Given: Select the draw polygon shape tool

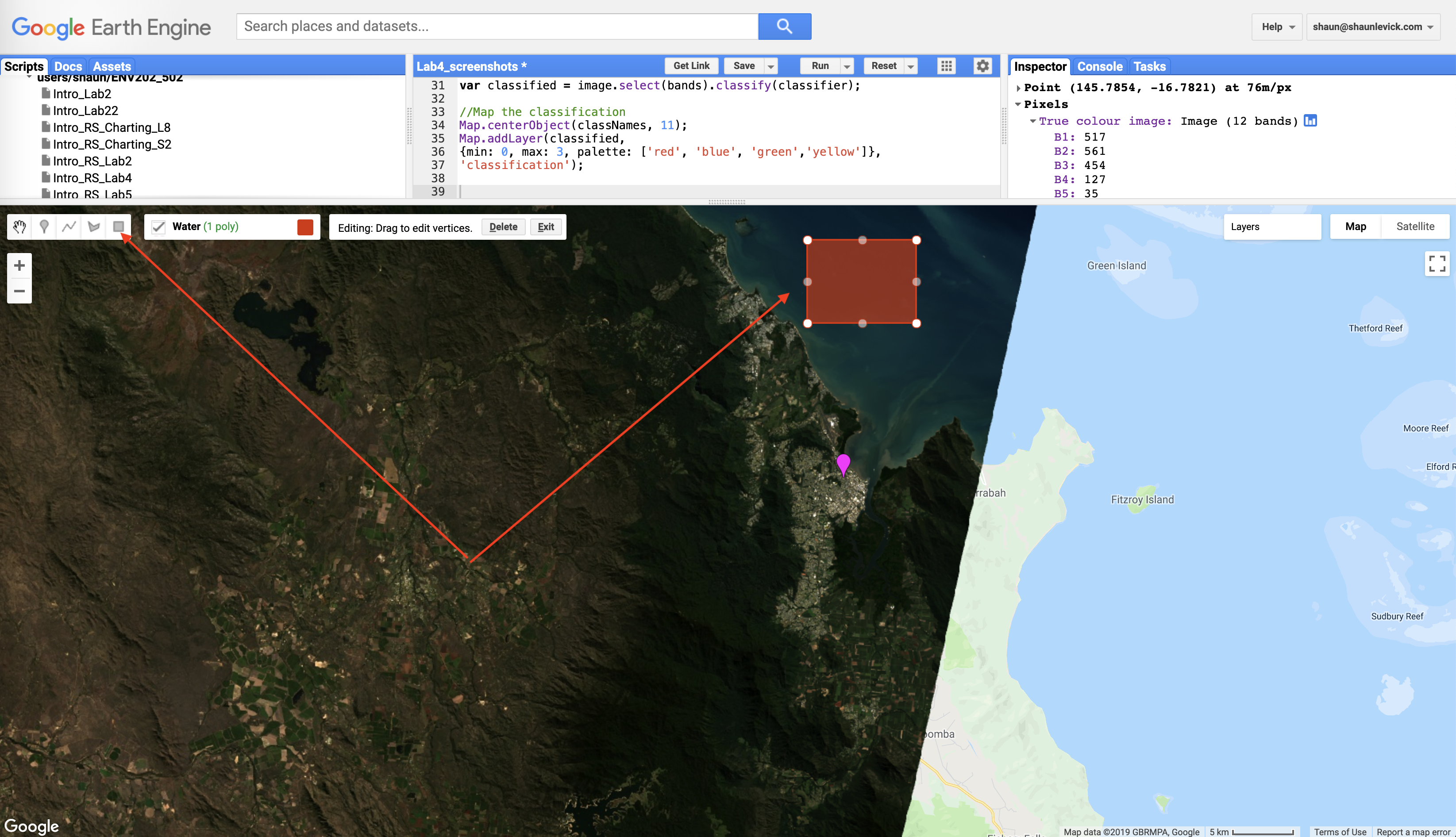Looking at the screenshot, I should point(94,227).
